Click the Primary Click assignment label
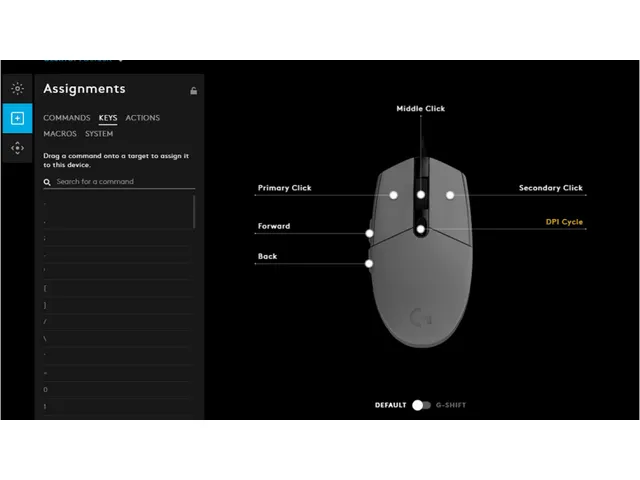This screenshot has width=640, height=480. click(x=284, y=188)
